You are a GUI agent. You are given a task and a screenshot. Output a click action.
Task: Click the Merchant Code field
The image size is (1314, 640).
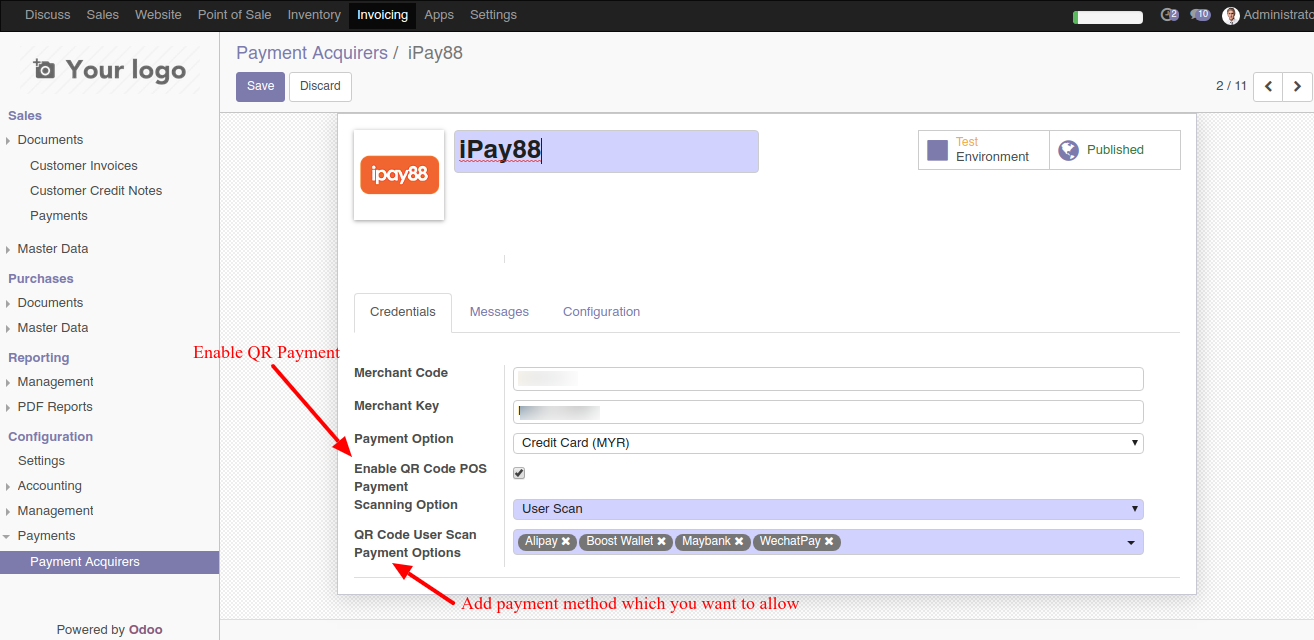(828, 379)
